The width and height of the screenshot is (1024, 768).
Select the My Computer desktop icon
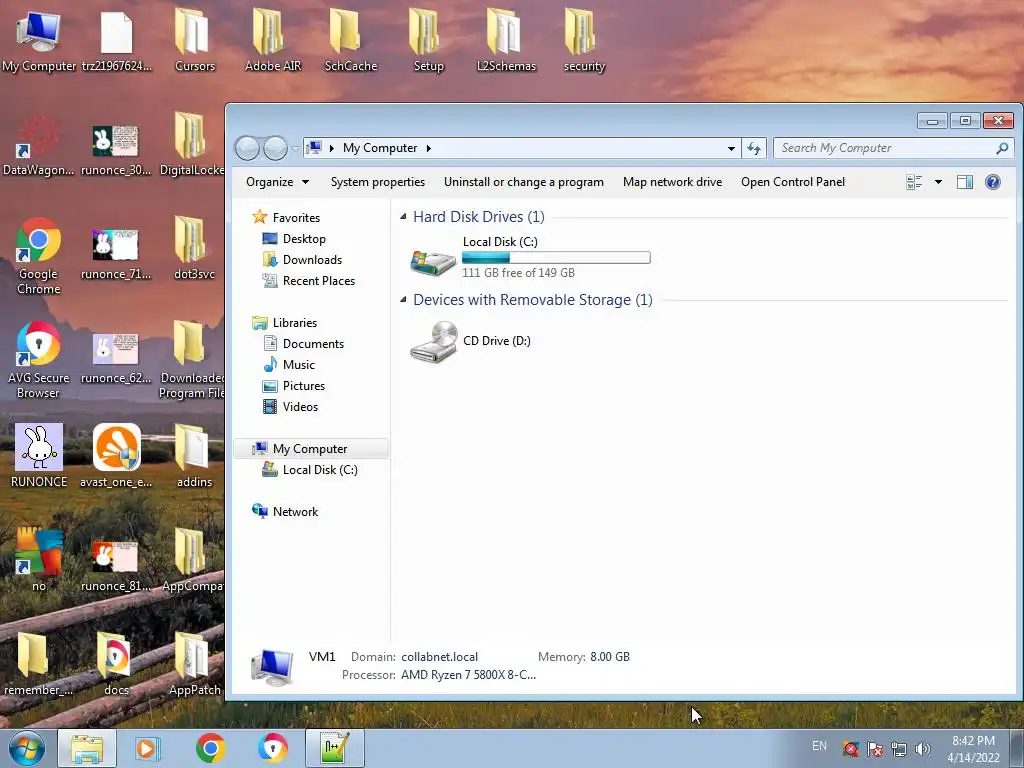[x=39, y=40]
